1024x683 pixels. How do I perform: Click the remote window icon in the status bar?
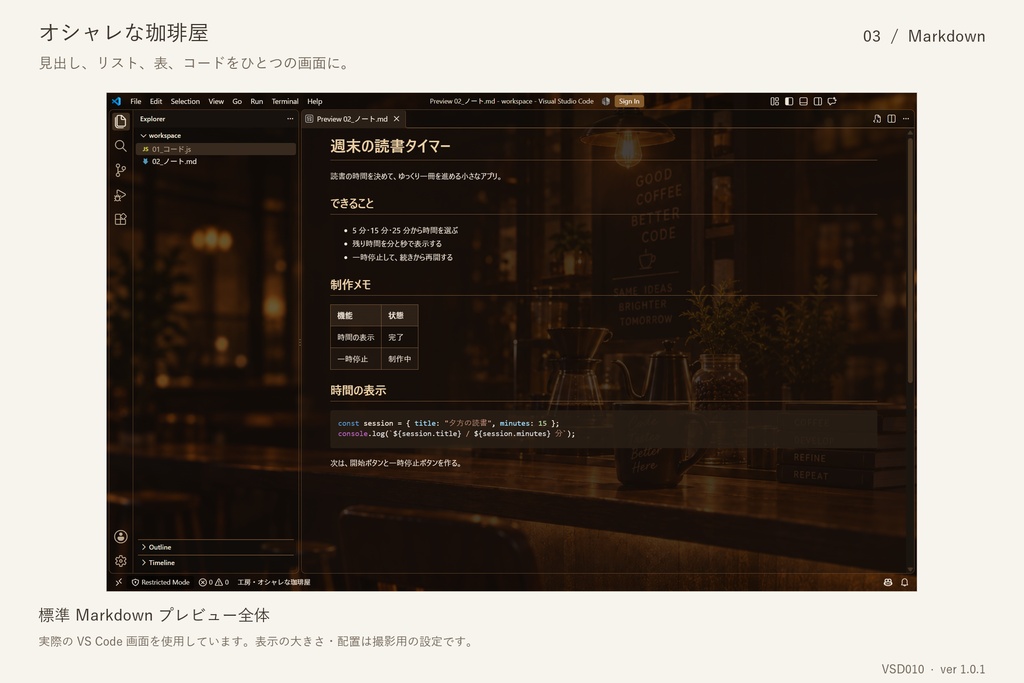[x=118, y=582]
